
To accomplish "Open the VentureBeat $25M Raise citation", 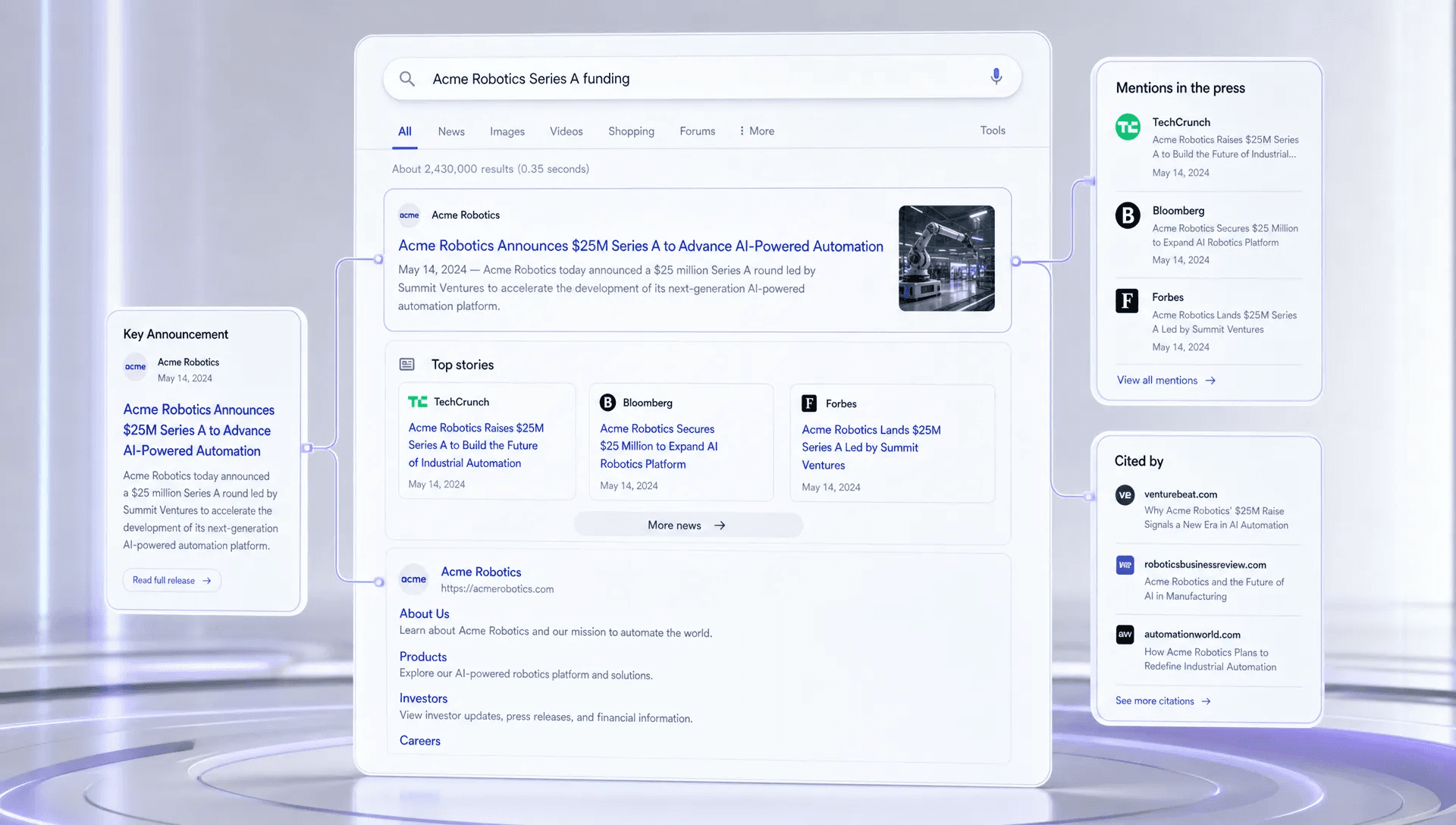I will click(x=1216, y=518).
